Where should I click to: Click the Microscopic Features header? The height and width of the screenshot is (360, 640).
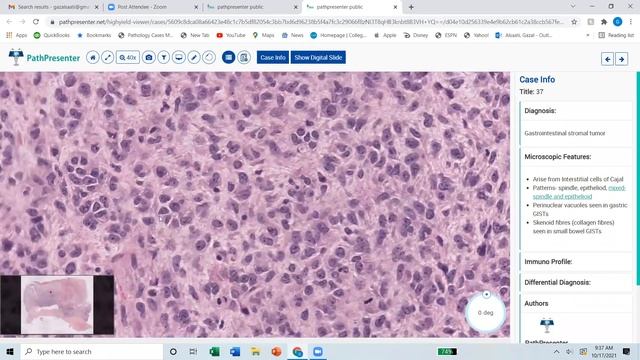point(558,157)
